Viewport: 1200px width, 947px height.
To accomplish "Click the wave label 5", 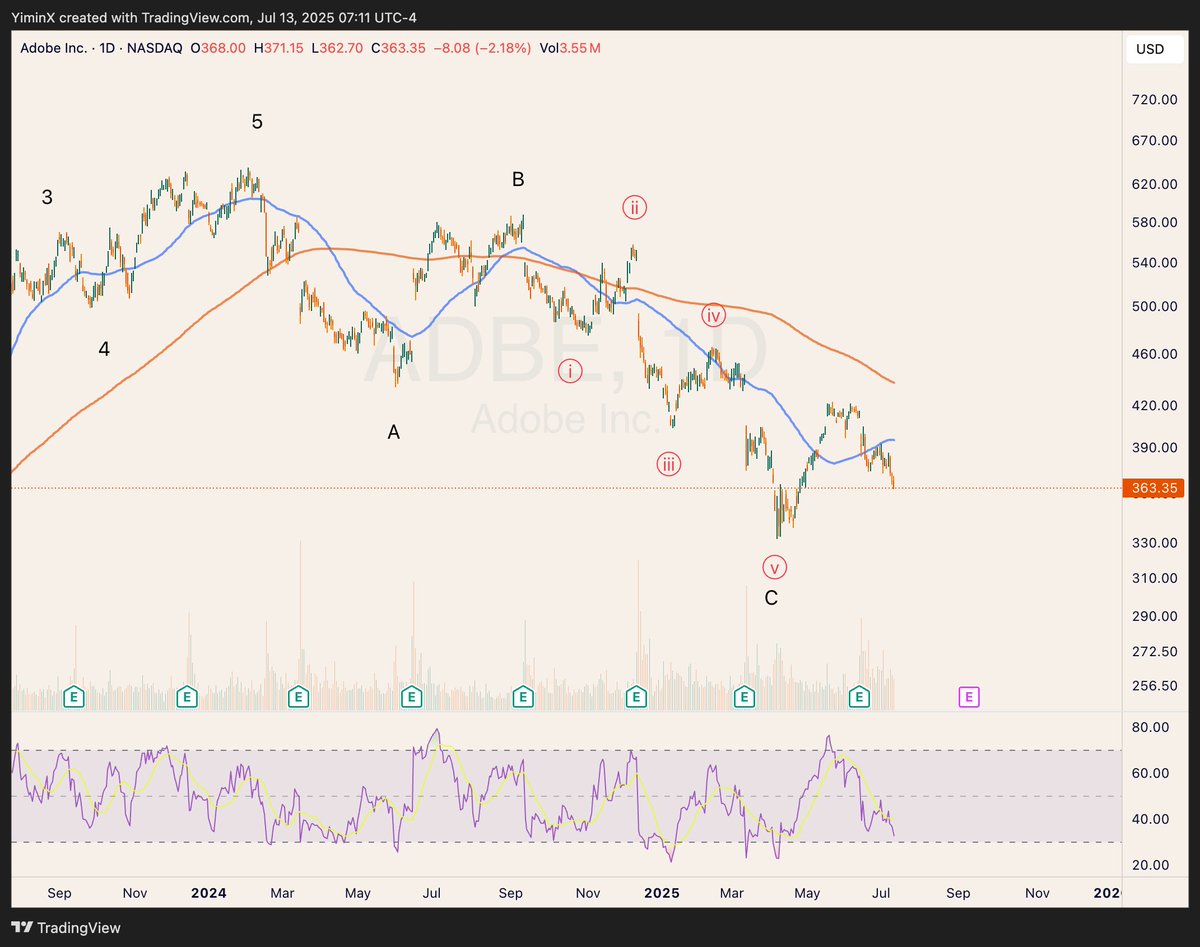I will pyautogui.click(x=257, y=122).
